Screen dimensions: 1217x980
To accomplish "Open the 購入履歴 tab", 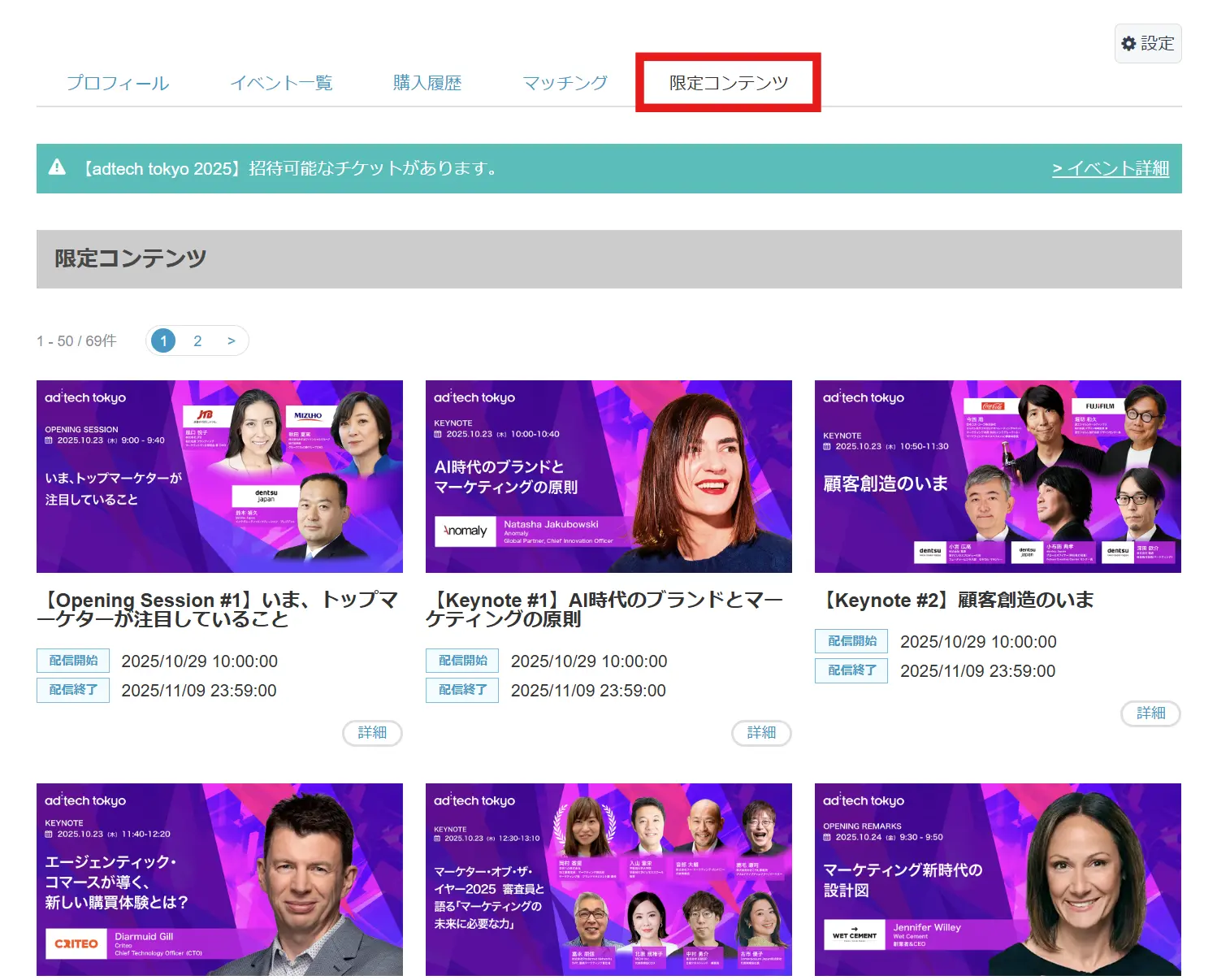I will (427, 82).
